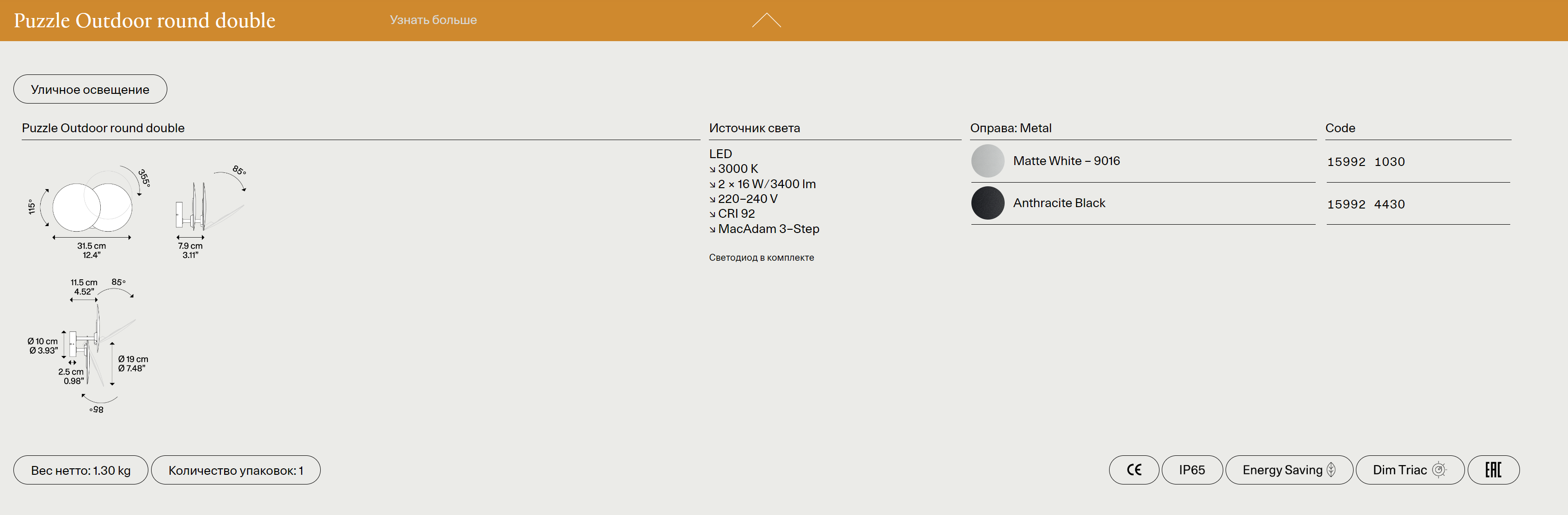This screenshot has height=515, width=1568.
Task: Collapse panel with the up chevron
Action: click(766, 21)
